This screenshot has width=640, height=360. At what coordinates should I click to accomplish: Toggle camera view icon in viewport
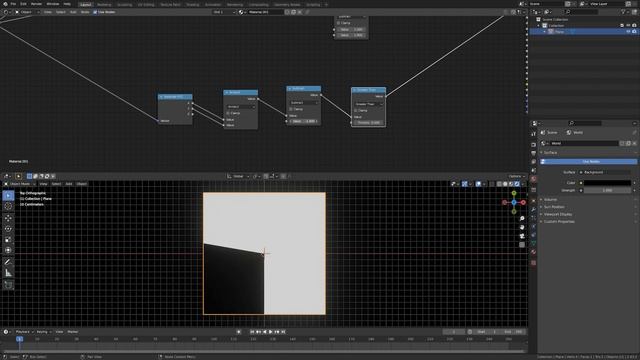(x=522, y=236)
